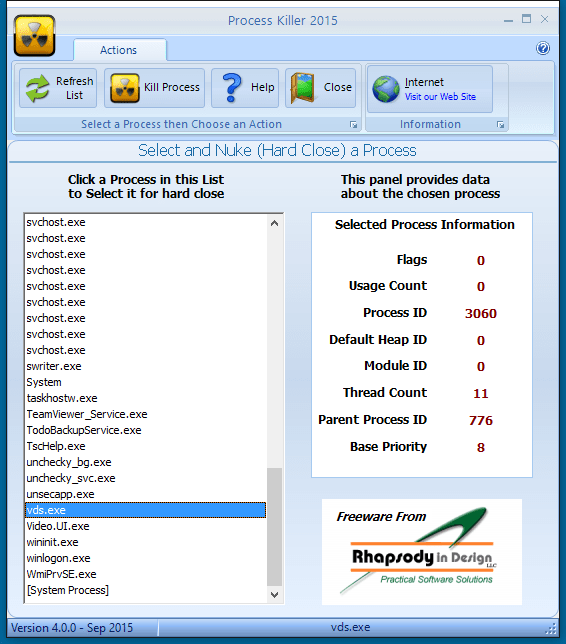Image resolution: width=566 pixels, height=644 pixels.
Task: Click the Internet globe icon
Action: 386,89
